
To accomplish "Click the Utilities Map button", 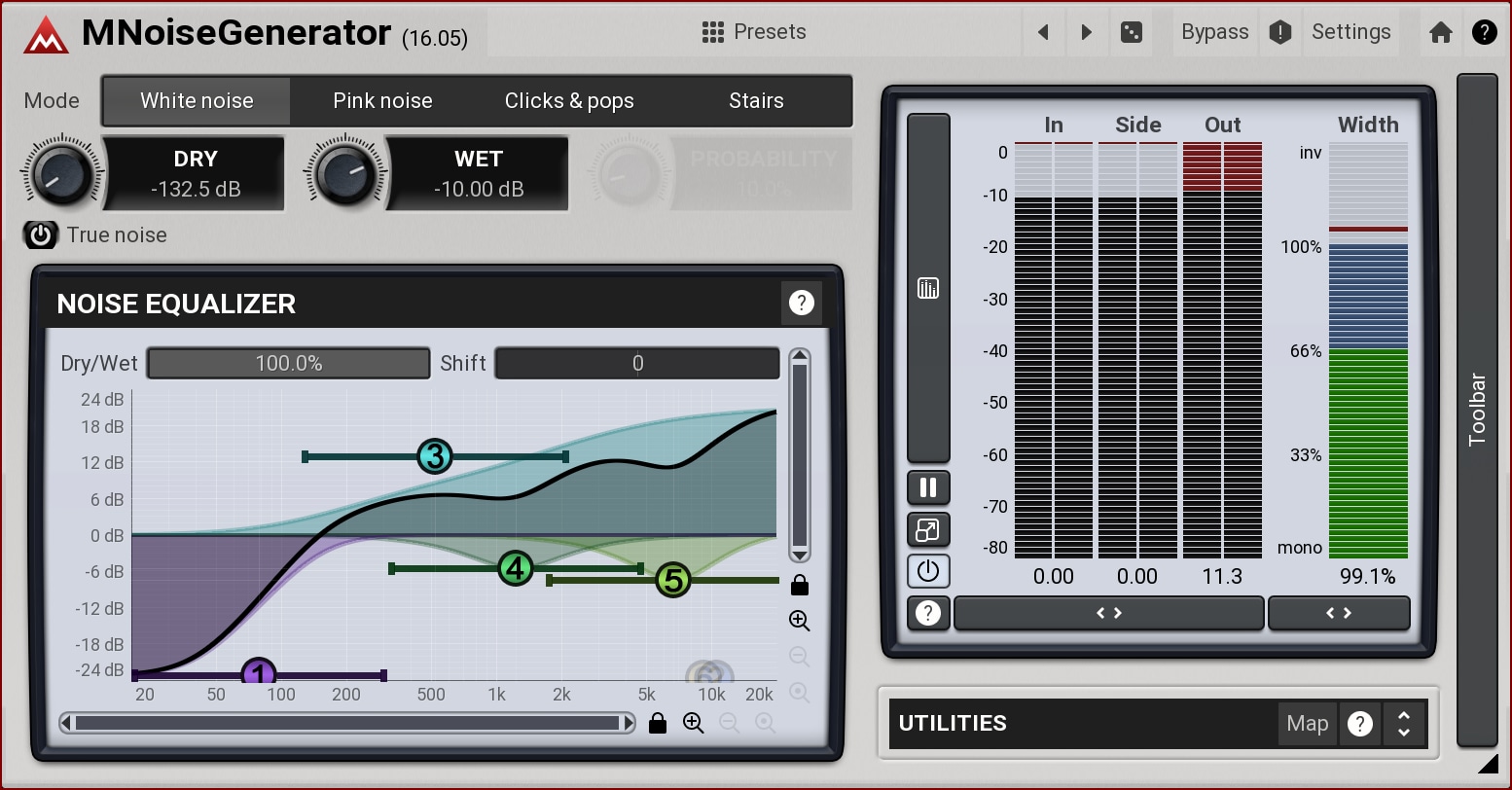I will 1307,723.
